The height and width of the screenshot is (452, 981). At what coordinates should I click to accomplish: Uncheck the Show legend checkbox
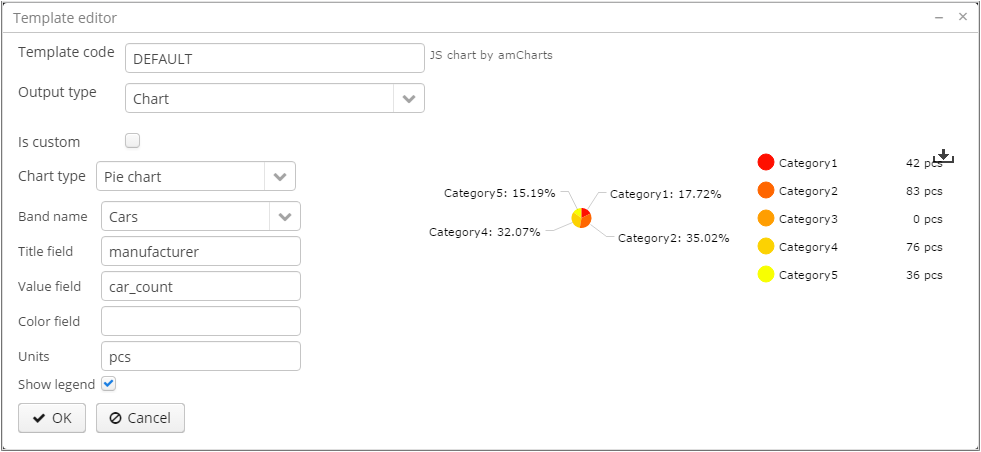click(x=109, y=383)
